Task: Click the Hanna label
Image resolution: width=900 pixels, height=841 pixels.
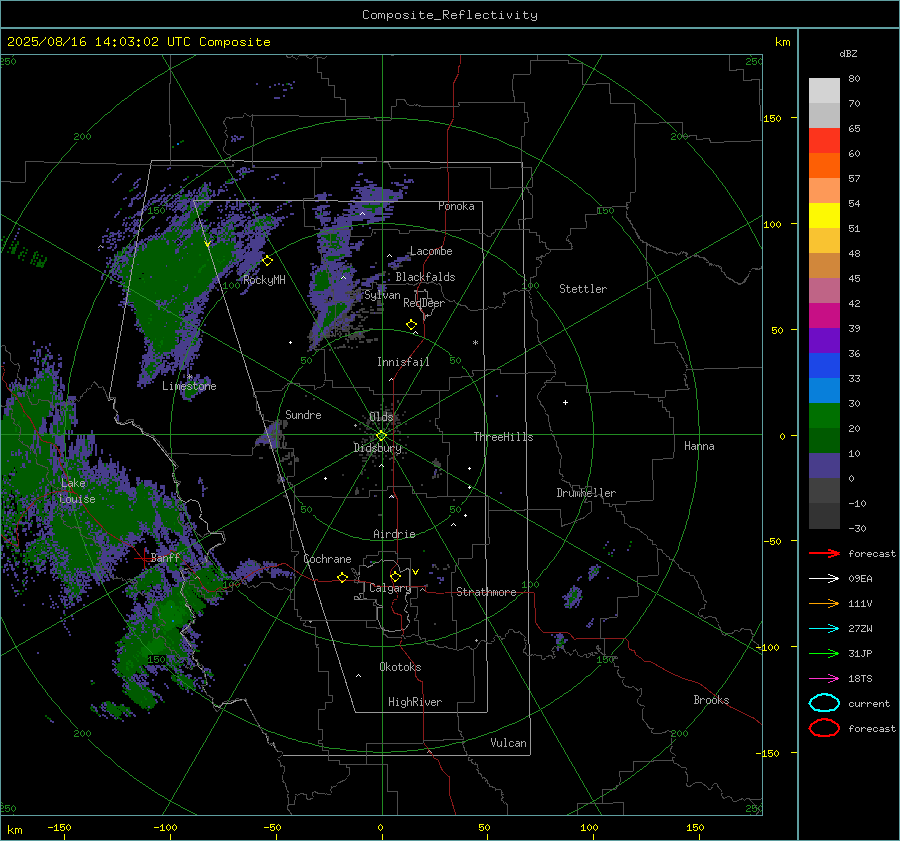Action: coord(699,446)
